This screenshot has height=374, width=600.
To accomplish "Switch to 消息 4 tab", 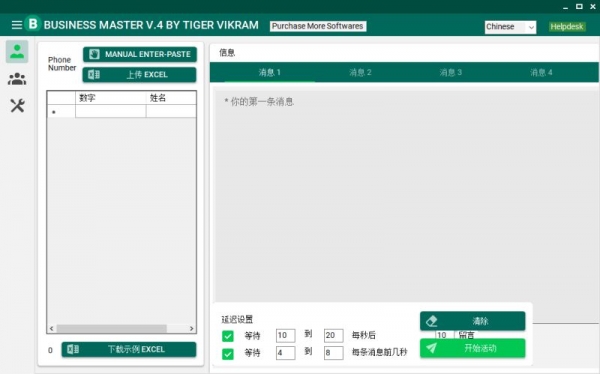I will click(541, 72).
